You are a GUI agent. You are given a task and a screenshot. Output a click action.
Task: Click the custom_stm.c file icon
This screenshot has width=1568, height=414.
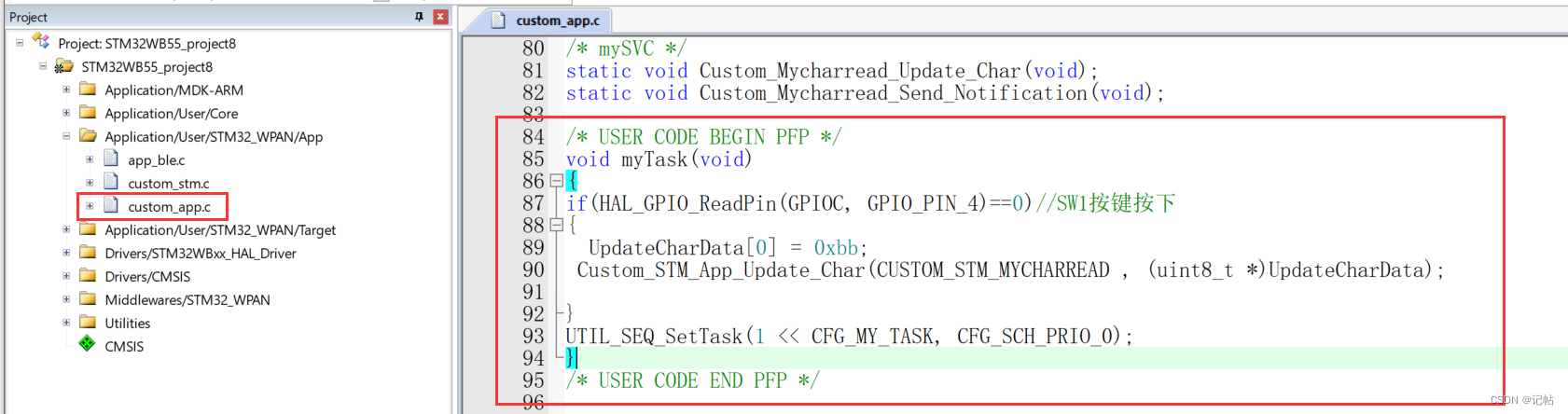(111, 182)
